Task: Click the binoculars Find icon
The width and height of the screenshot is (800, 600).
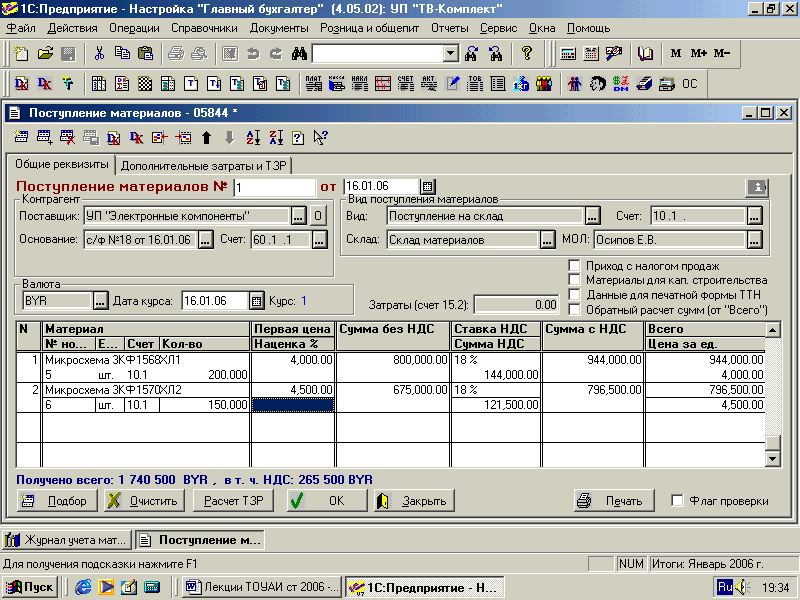Action: click(x=299, y=53)
